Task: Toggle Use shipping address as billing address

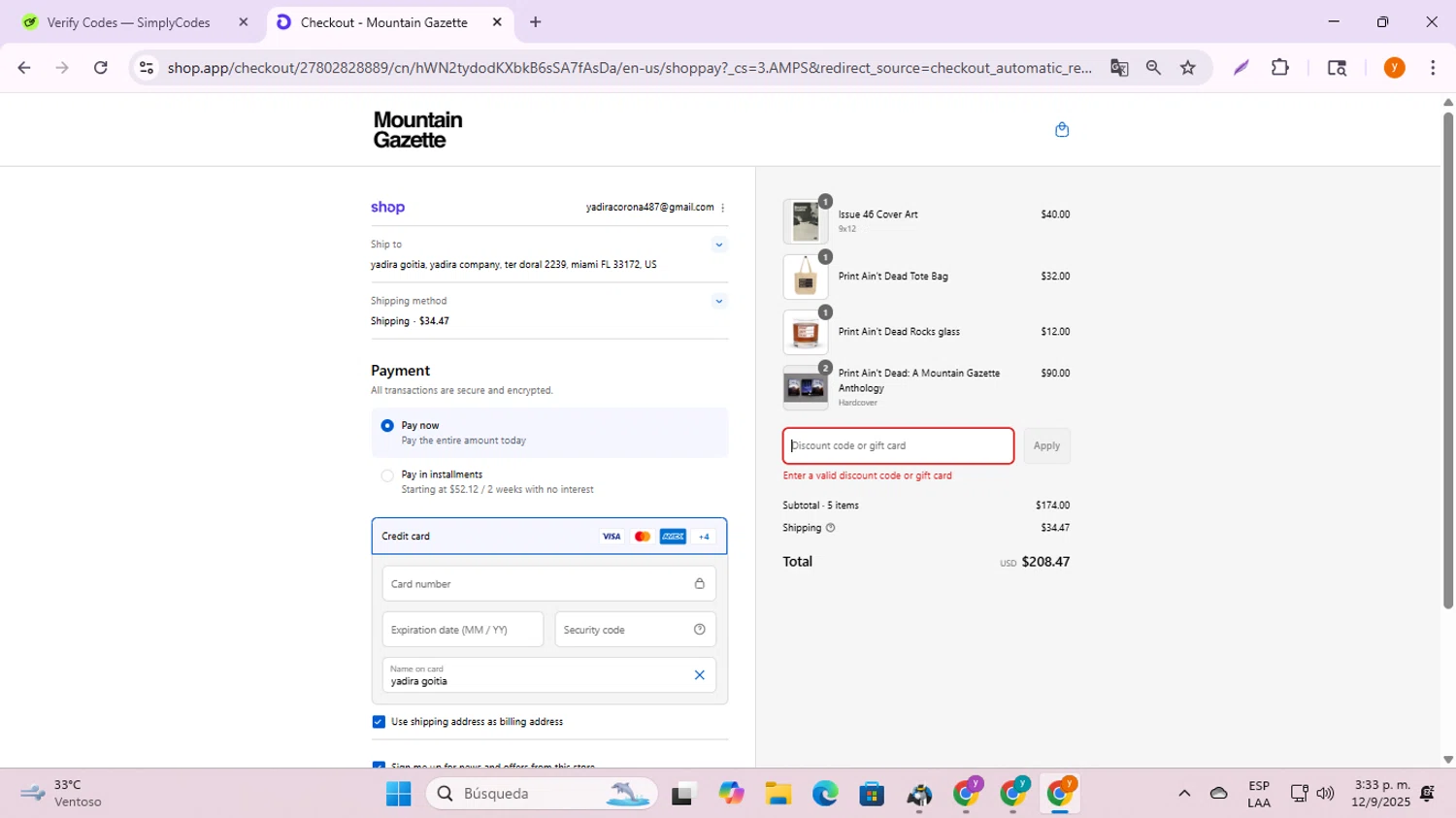Action: tap(379, 722)
